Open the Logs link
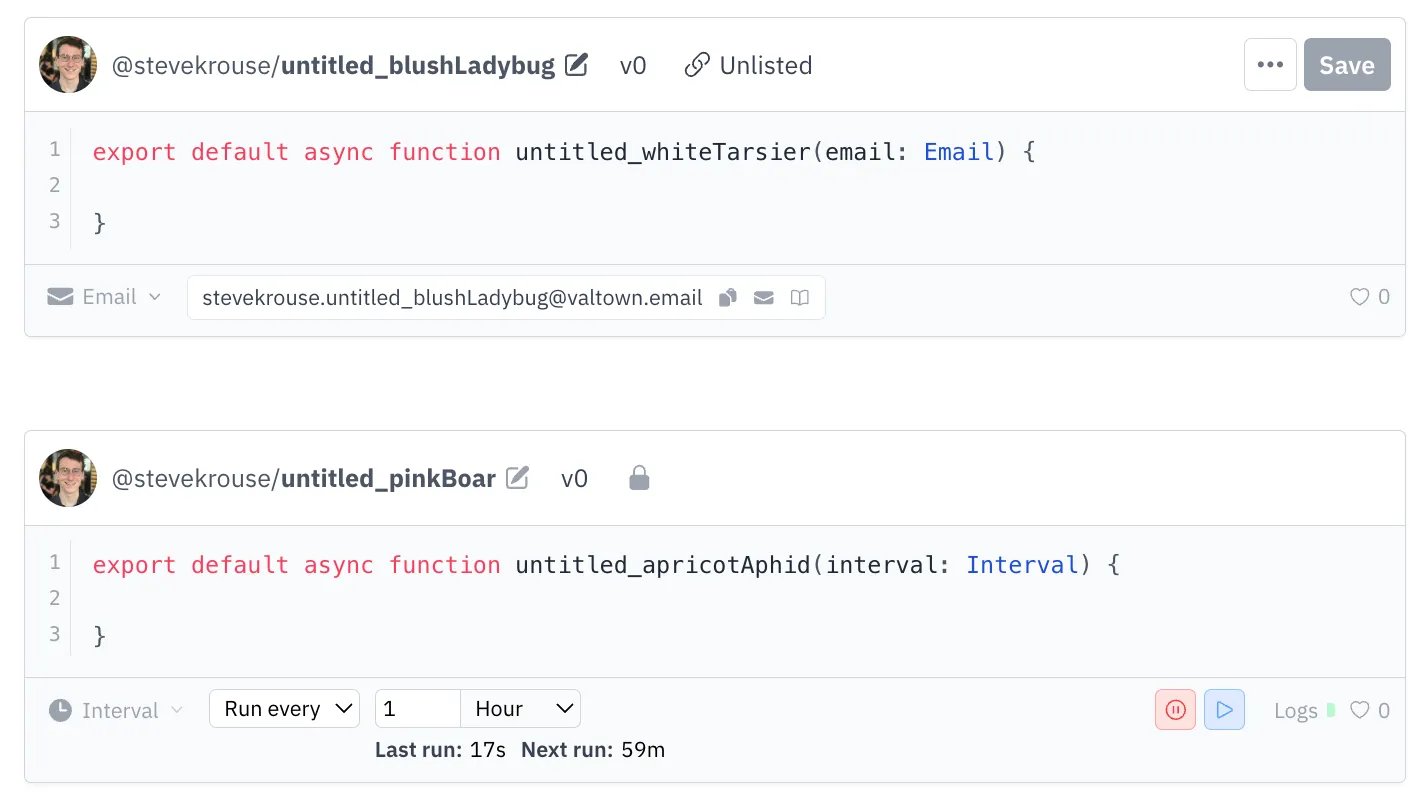This screenshot has width=1428, height=802. tap(1296, 710)
